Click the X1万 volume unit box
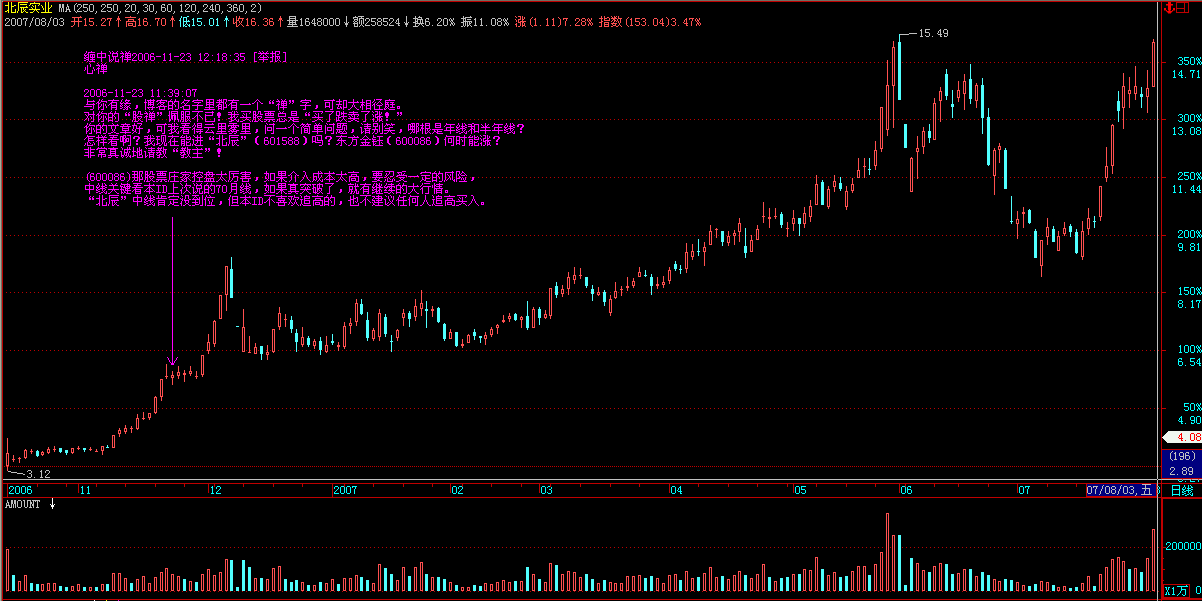The image size is (1202, 601). pyautogui.click(x=1179, y=592)
